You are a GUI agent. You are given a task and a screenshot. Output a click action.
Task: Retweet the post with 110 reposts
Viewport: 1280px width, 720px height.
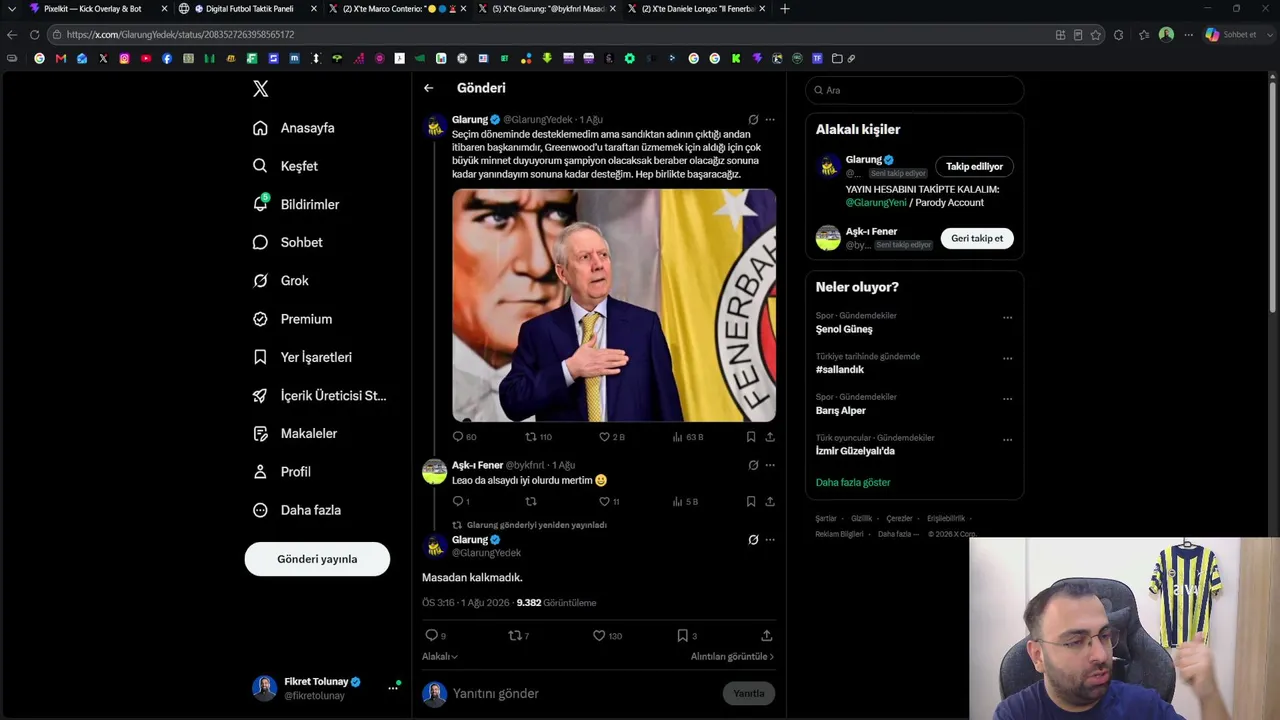[538, 437]
